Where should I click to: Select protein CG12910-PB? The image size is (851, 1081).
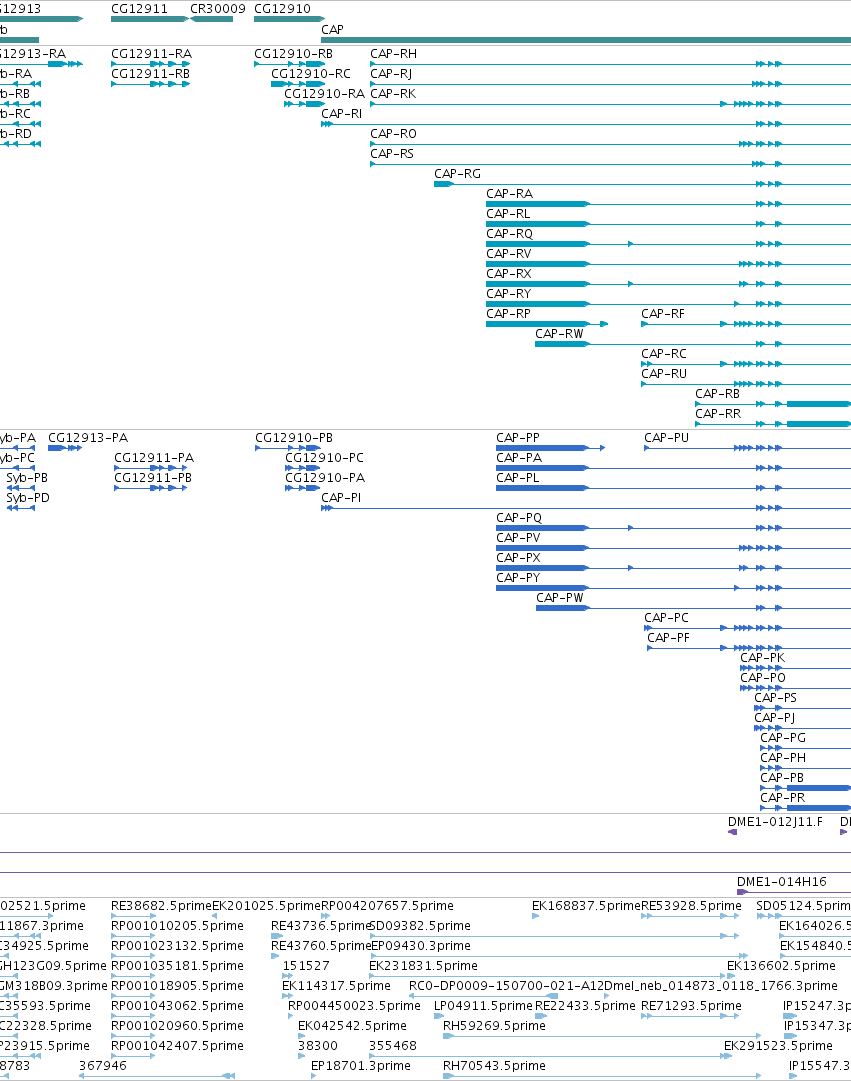[x=294, y=438]
